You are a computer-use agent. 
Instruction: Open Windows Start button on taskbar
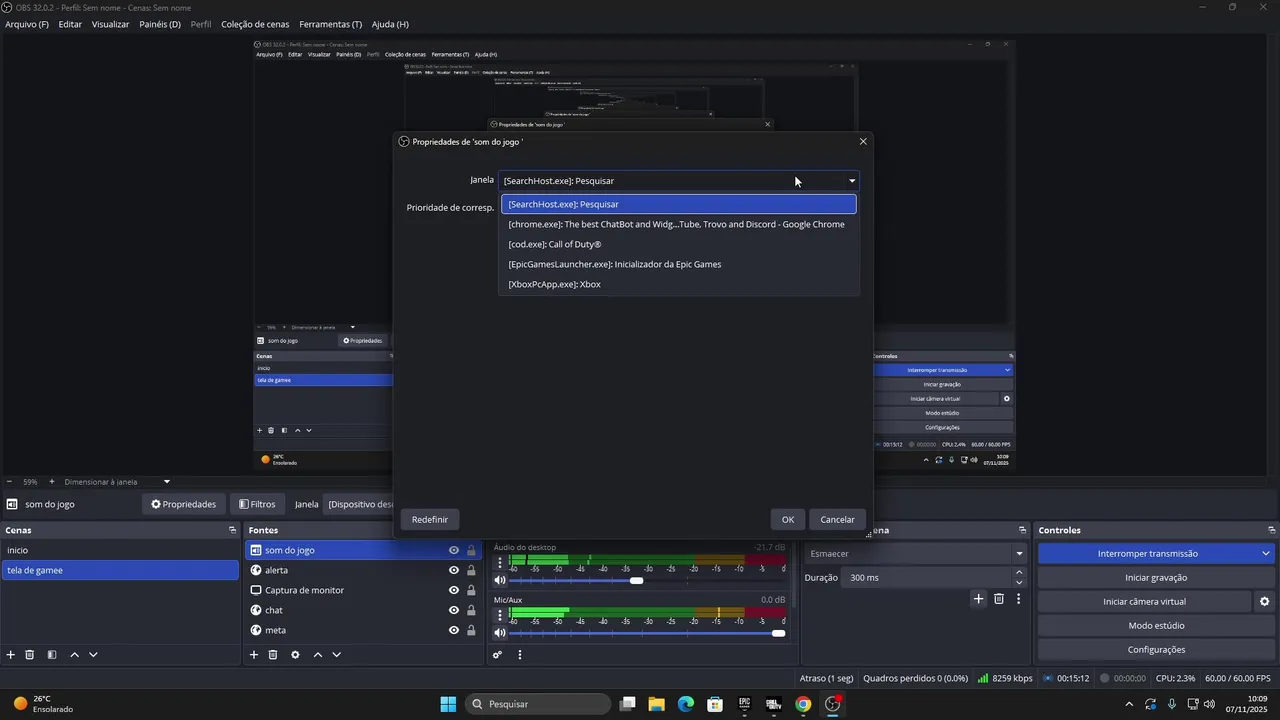pyautogui.click(x=448, y=704)
